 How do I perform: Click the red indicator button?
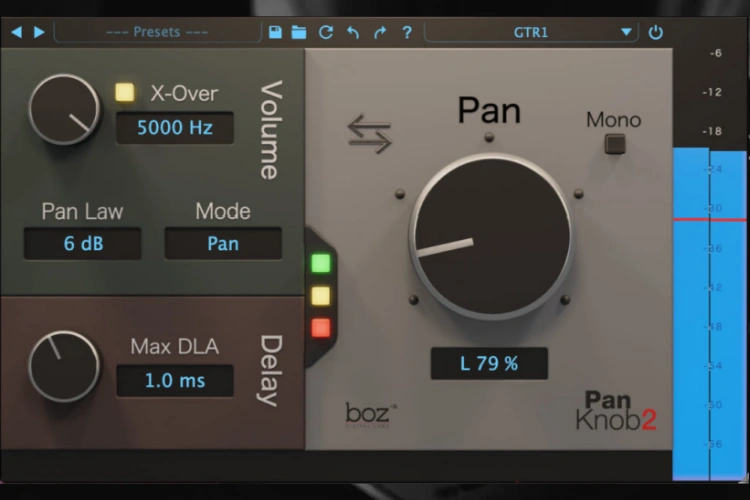[321, 328]
